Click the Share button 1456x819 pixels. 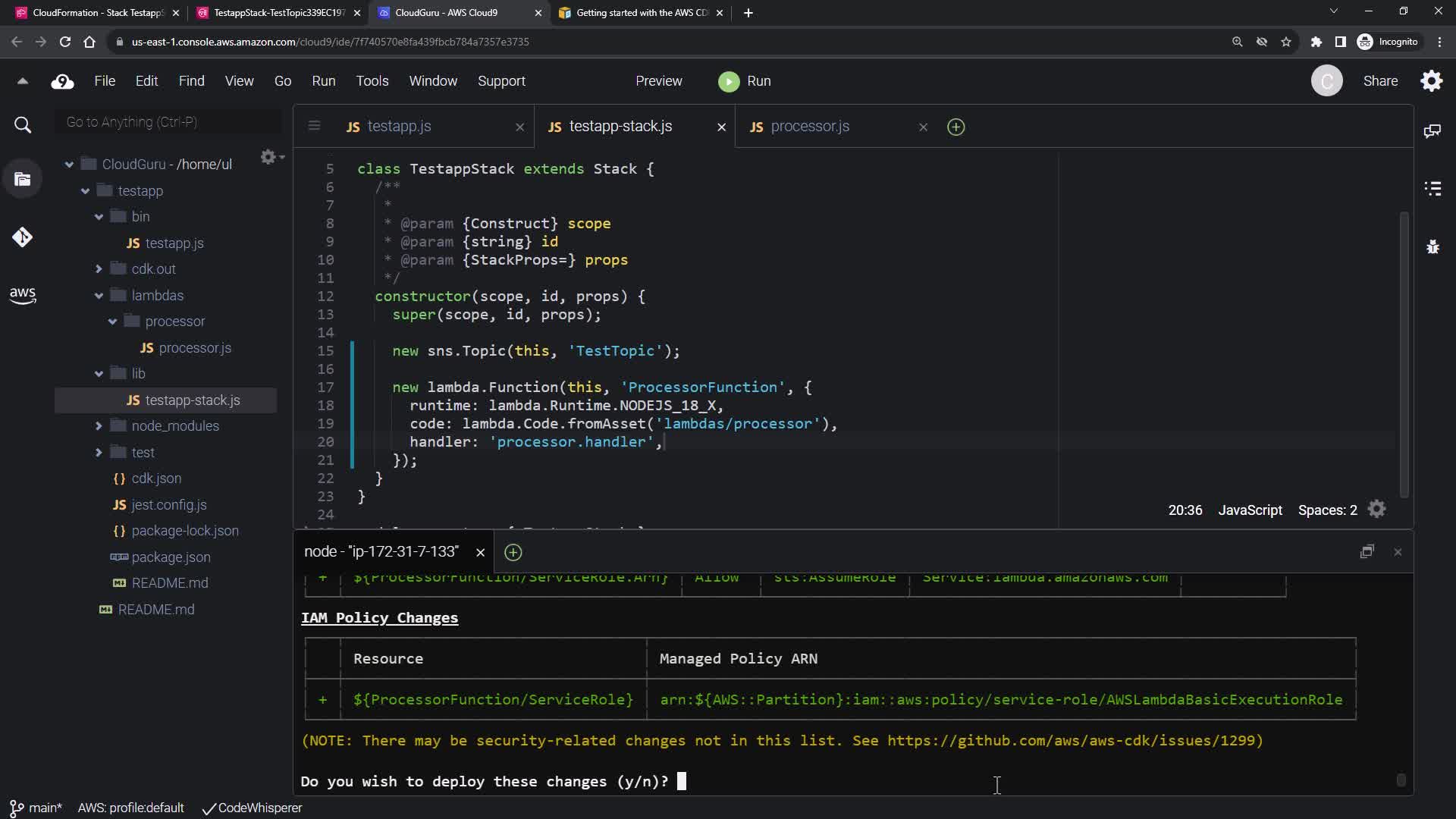tap(1380, 81)
